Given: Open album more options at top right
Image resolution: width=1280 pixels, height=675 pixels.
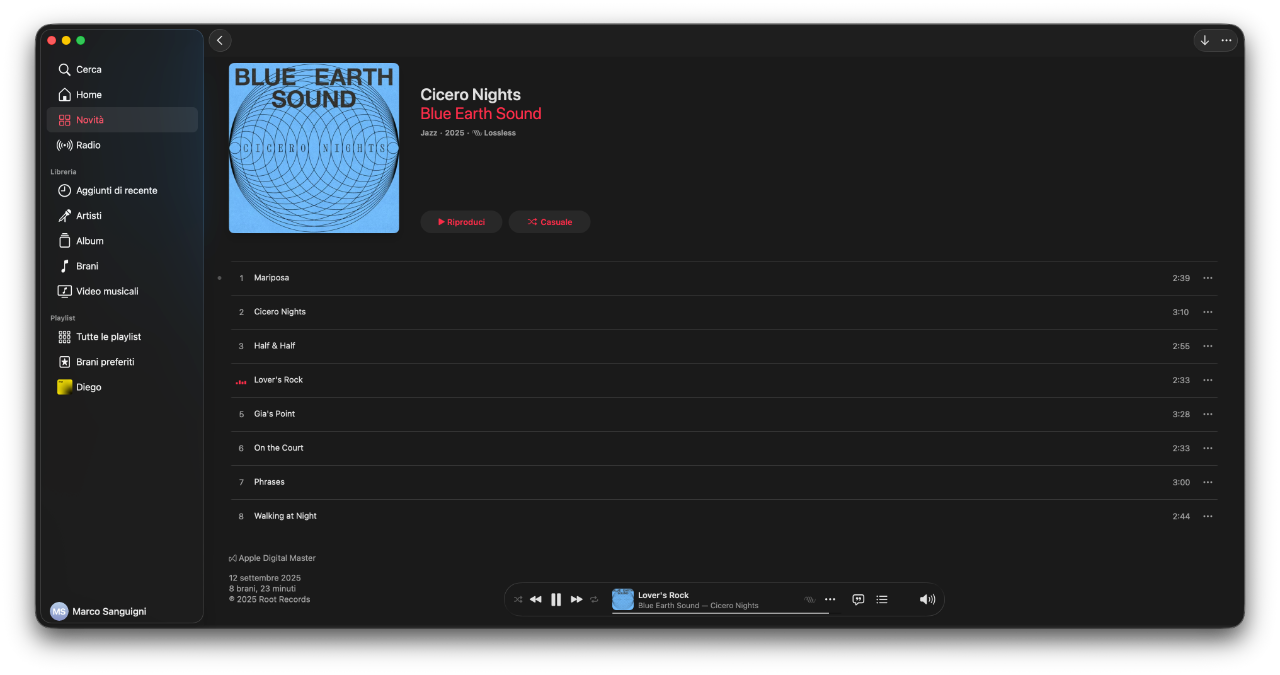Looking at the screenshot, I should [x=1227, y=40].
